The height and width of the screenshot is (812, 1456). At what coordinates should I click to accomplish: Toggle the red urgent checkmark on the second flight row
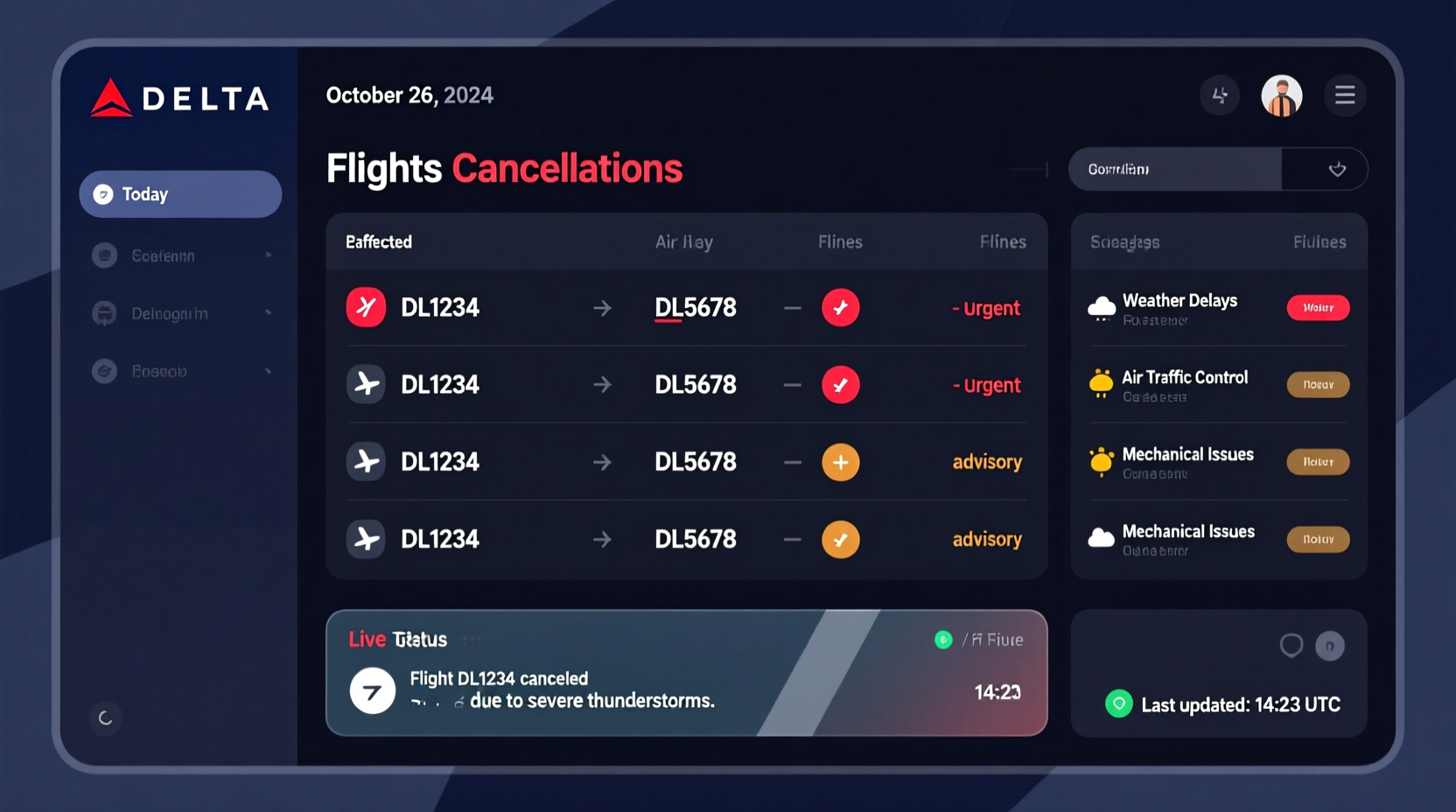click(841, 384)
